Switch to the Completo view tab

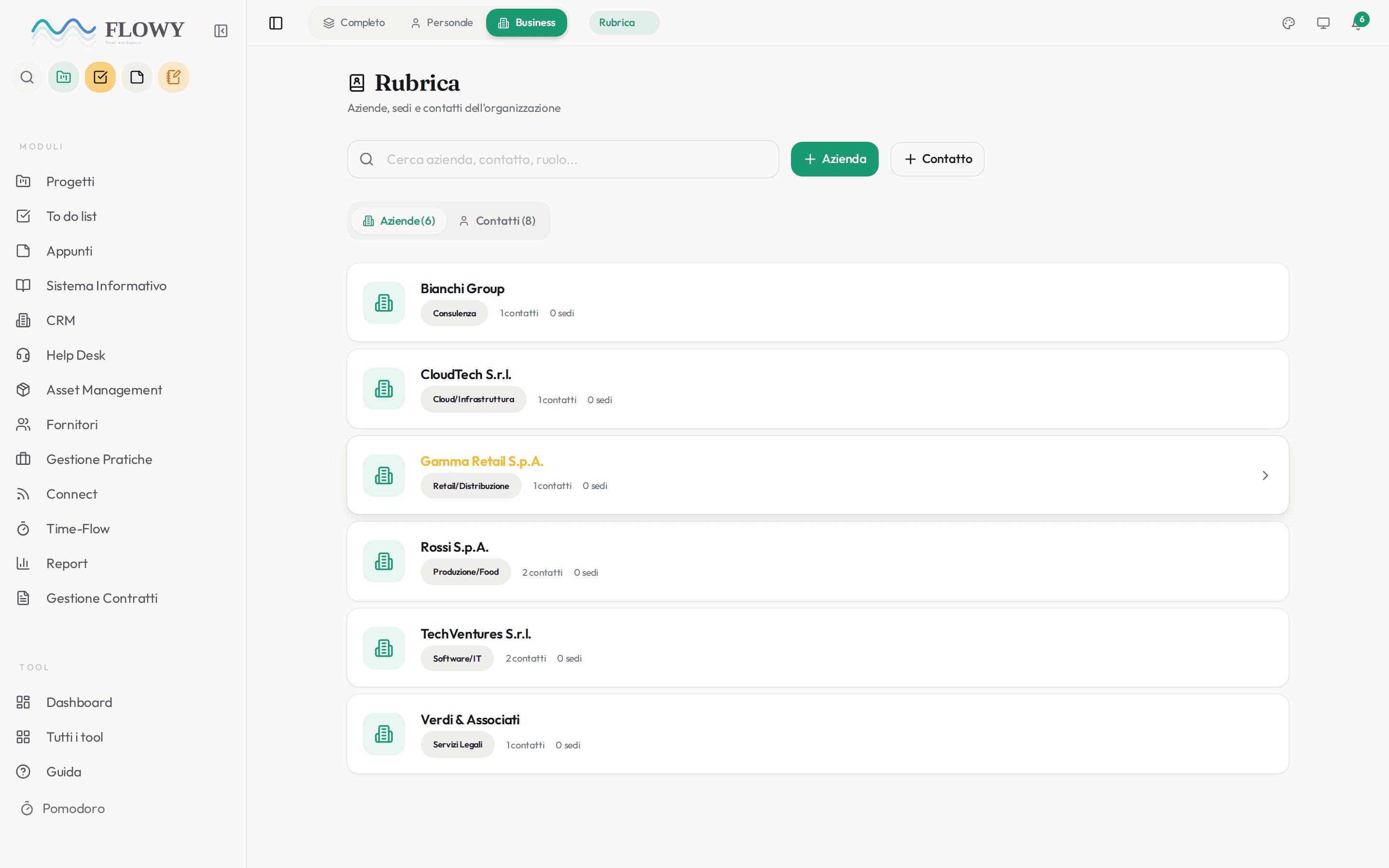coord(354,23)
